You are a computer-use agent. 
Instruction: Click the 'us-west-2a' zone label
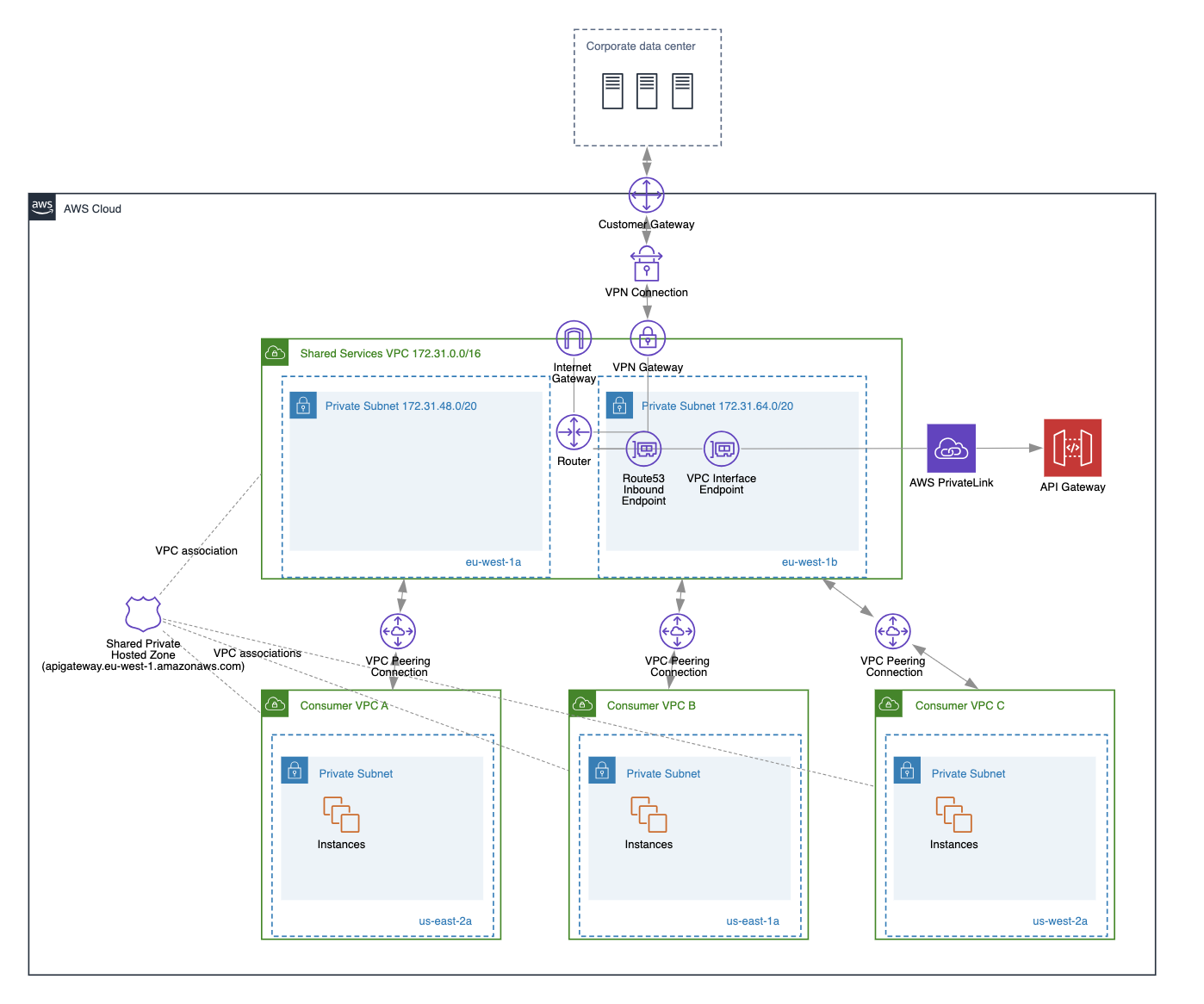point(1060,920)
